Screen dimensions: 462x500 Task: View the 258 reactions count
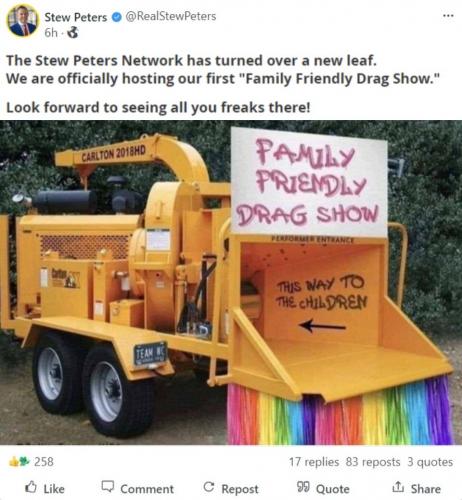coord(44,462)
